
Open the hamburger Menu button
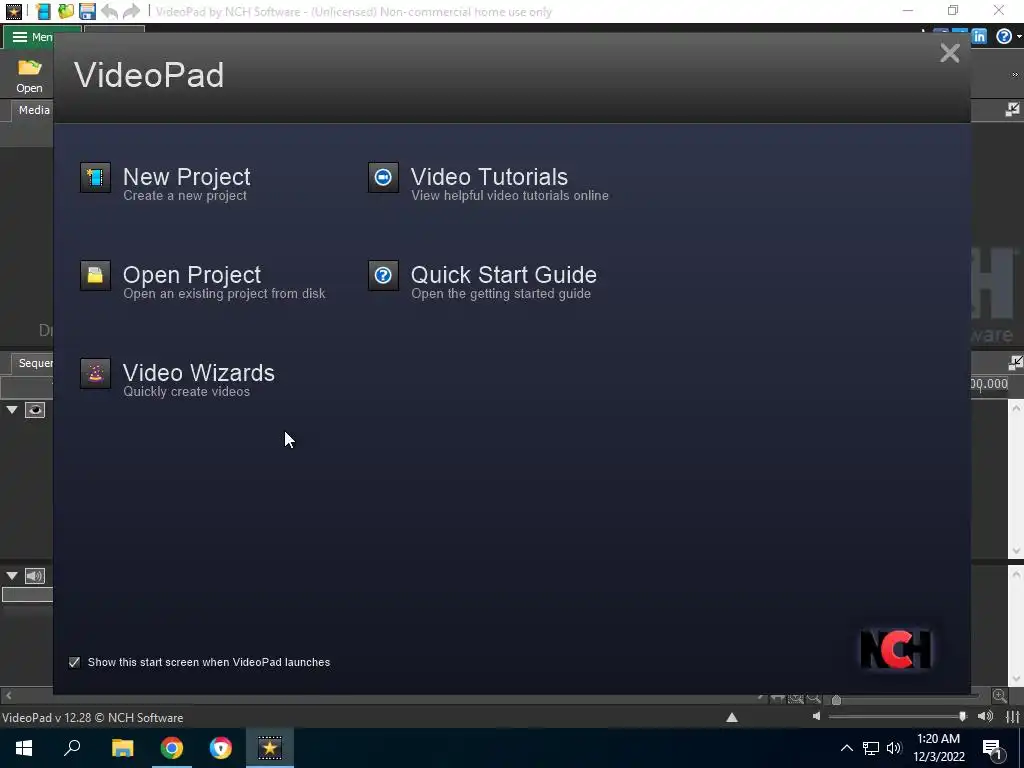31,37
